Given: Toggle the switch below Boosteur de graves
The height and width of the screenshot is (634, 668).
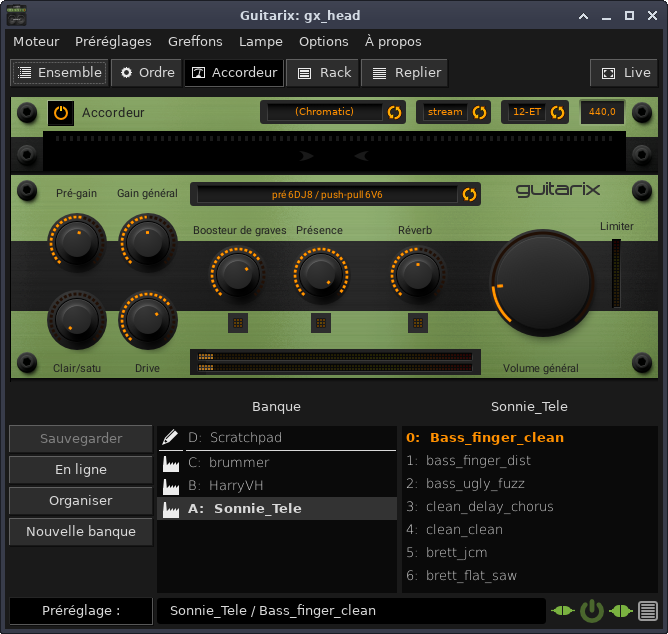Looking at the screenshot, I should click(238, 322).
